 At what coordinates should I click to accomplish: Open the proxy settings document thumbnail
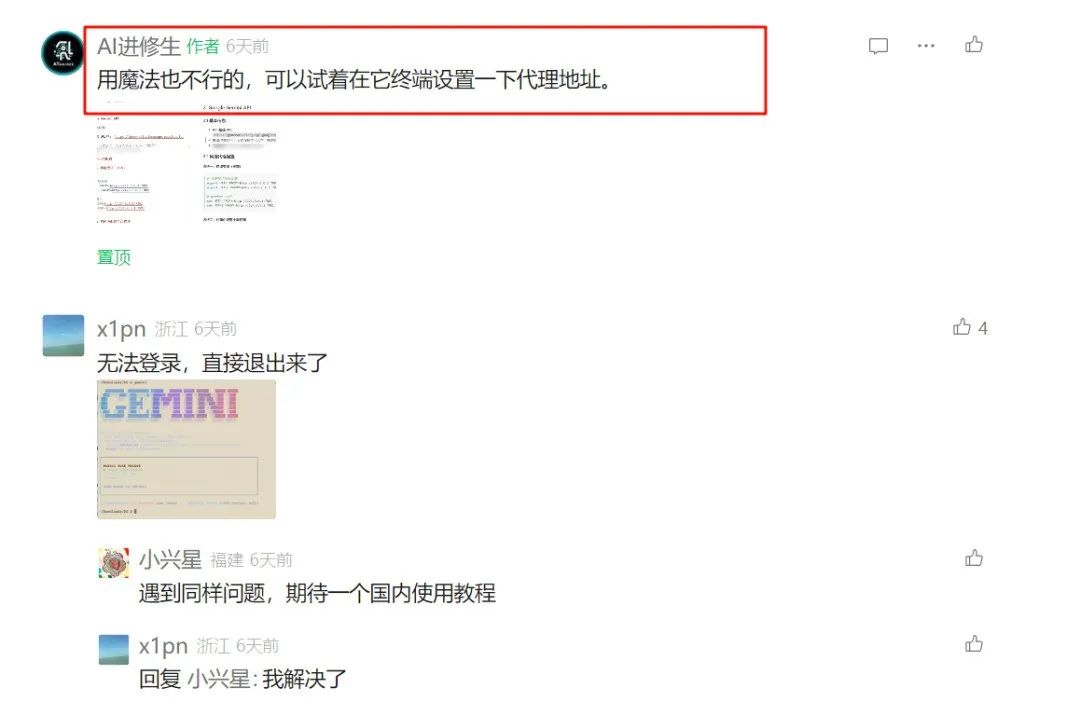187,163
